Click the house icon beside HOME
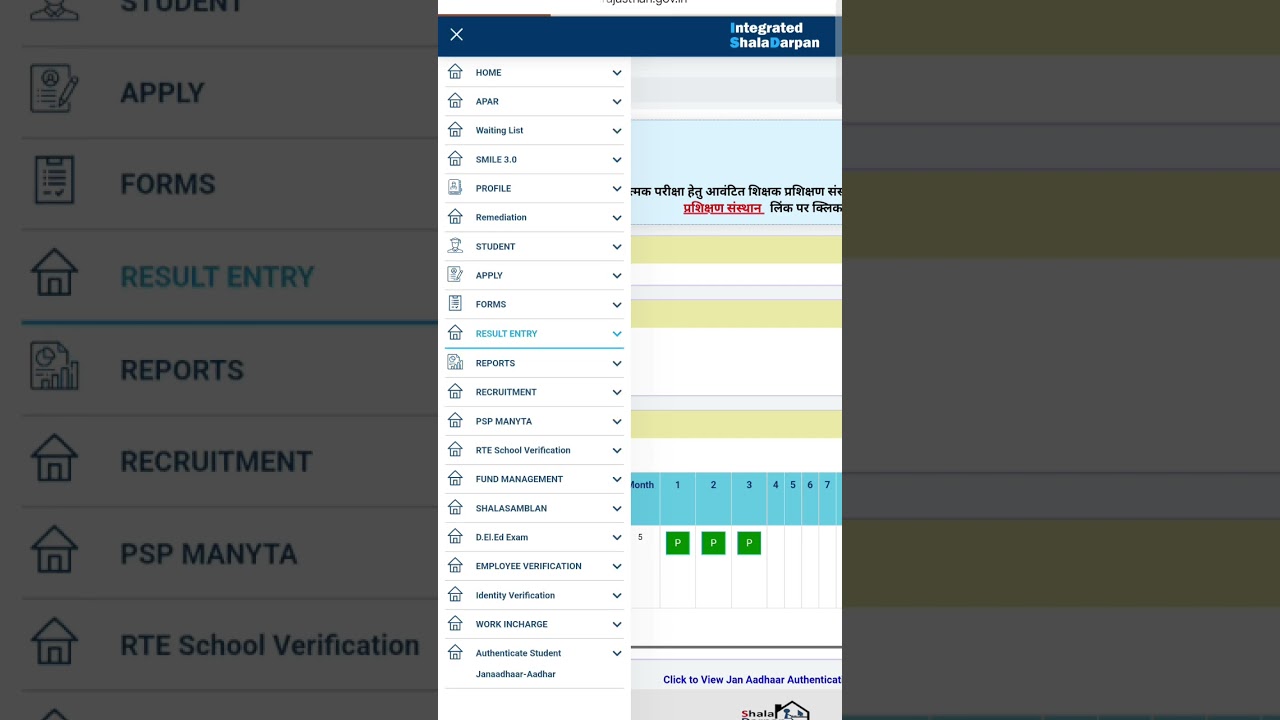The image size is (1280, 720). 455,72
